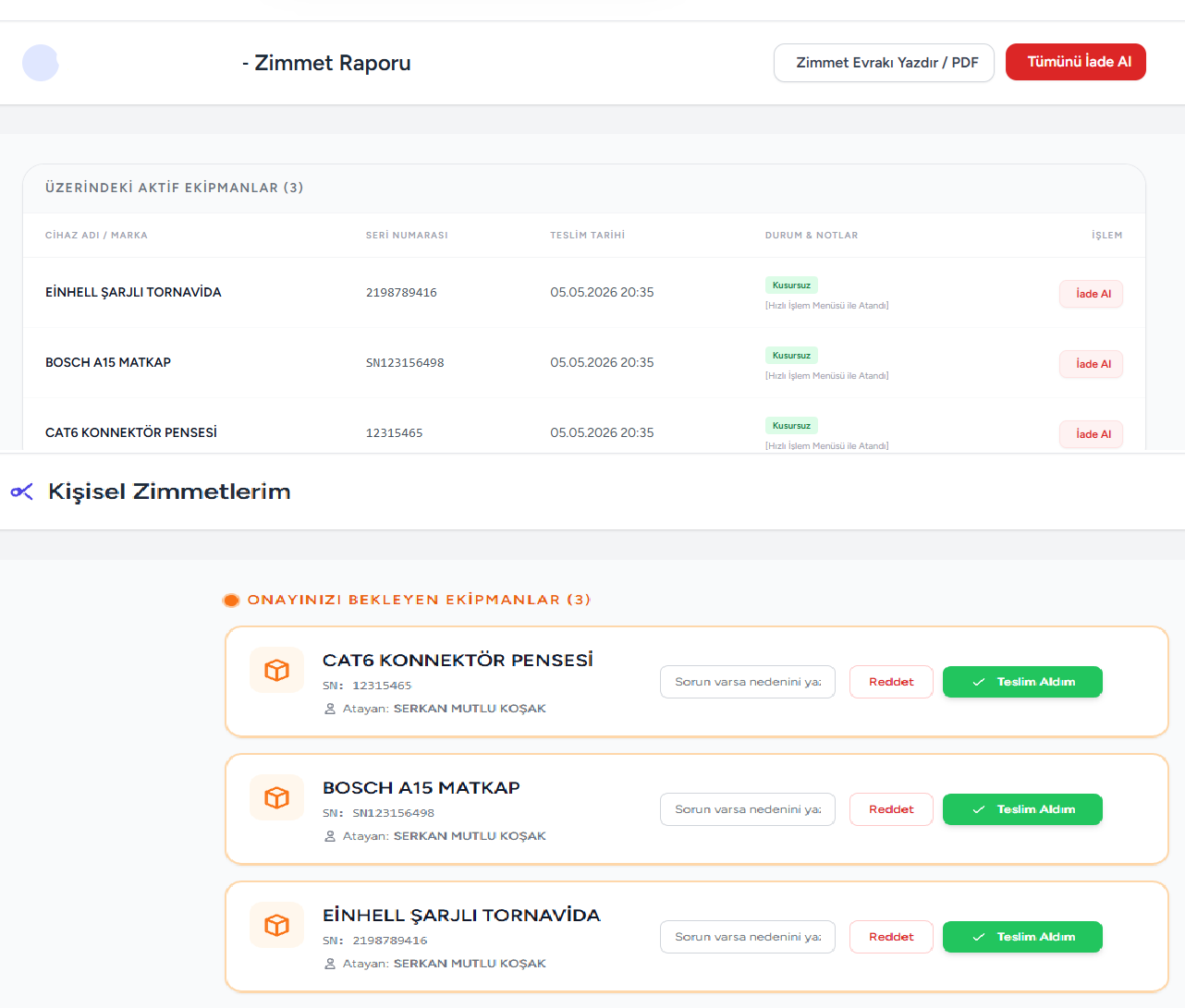Reject the CAT6 KONNEKTÖR PENSESİ assignment with Reddet
The height and width of the screenshot is (1008, 1185).
click(x=891, y=682)
